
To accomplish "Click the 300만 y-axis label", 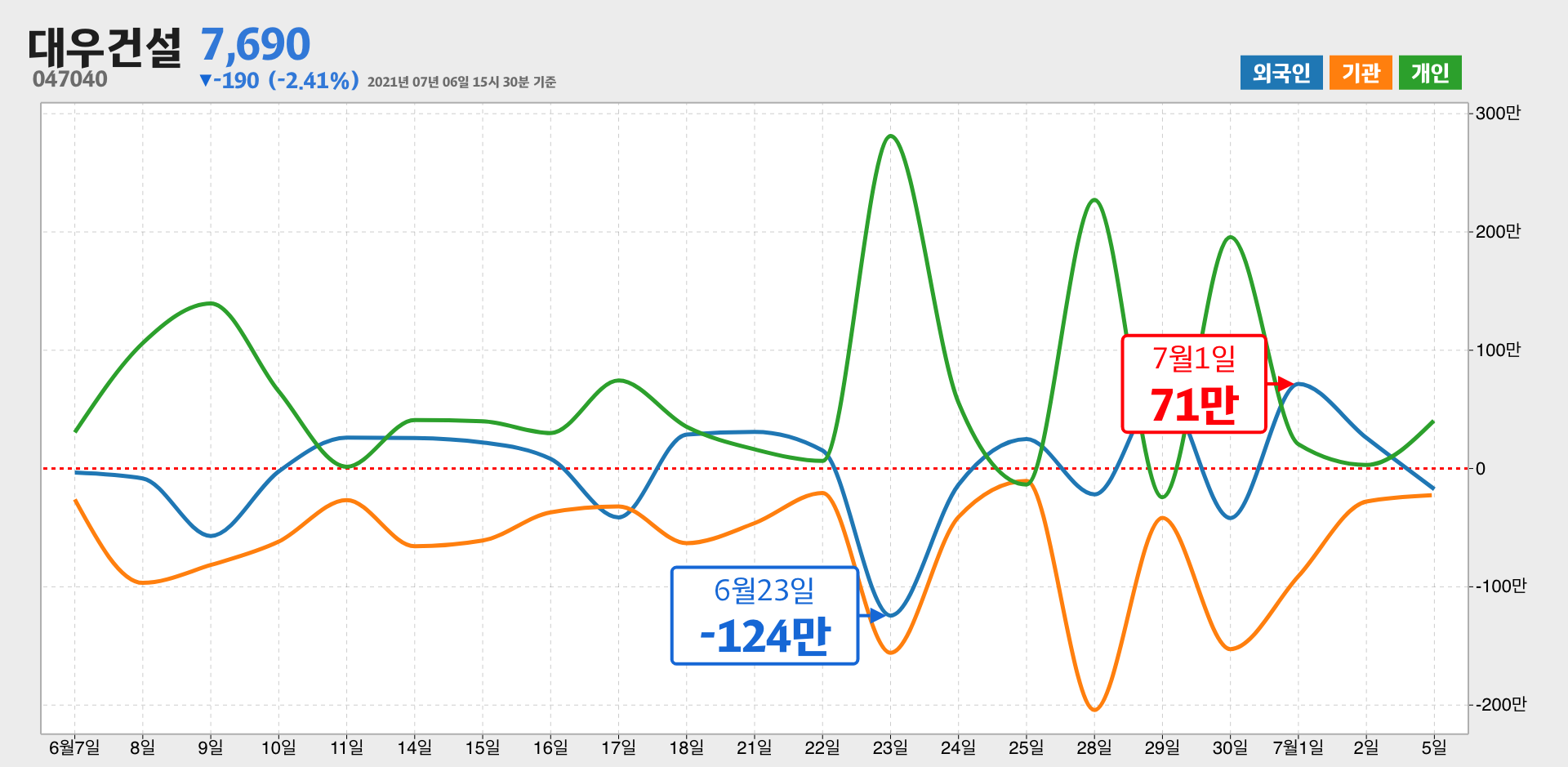I will click(x=1498, y=114).
